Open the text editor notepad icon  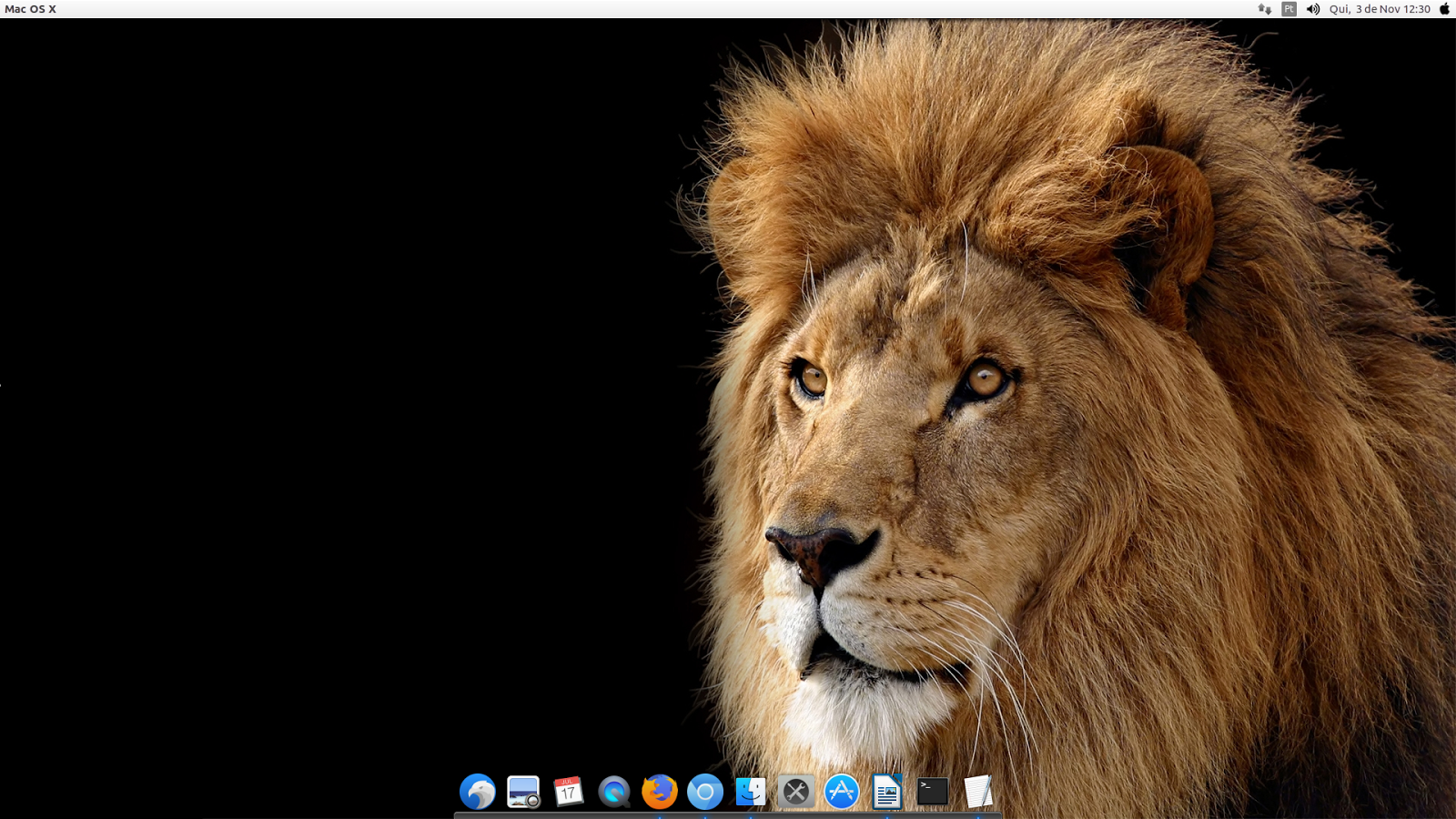(x=978, y=792)
